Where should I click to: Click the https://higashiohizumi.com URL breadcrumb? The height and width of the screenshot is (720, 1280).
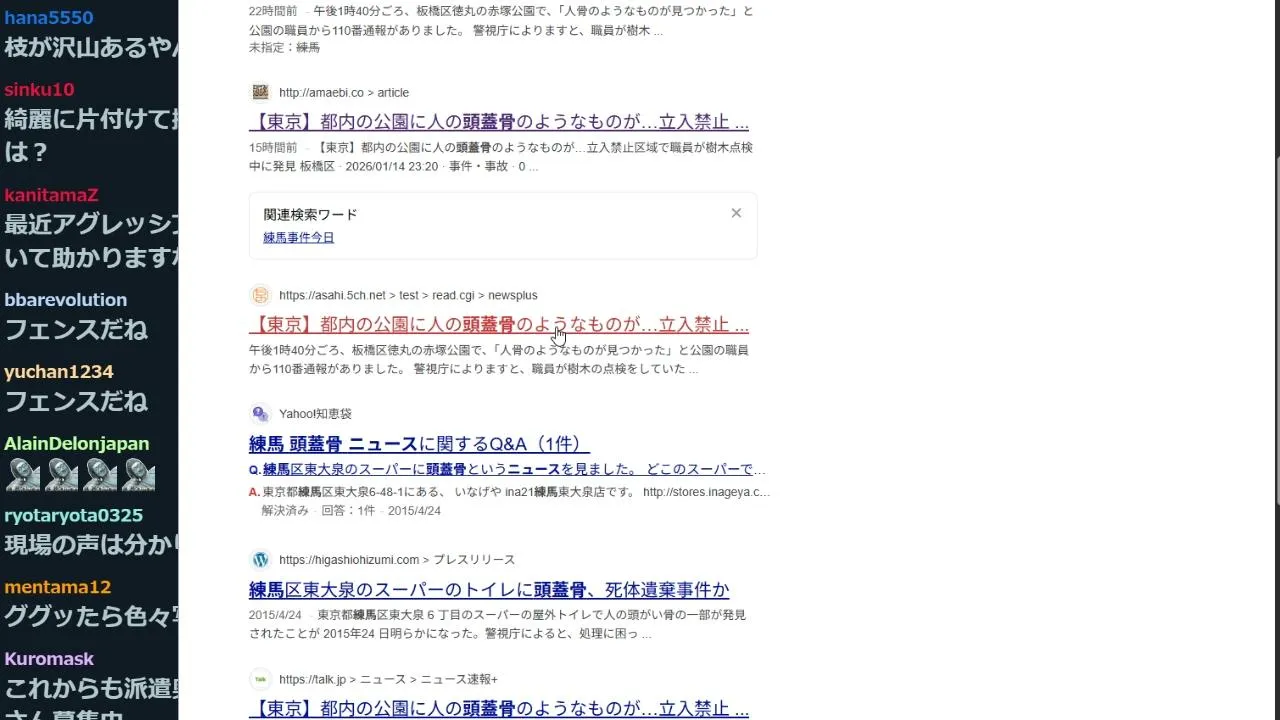[x=397, y=560]
